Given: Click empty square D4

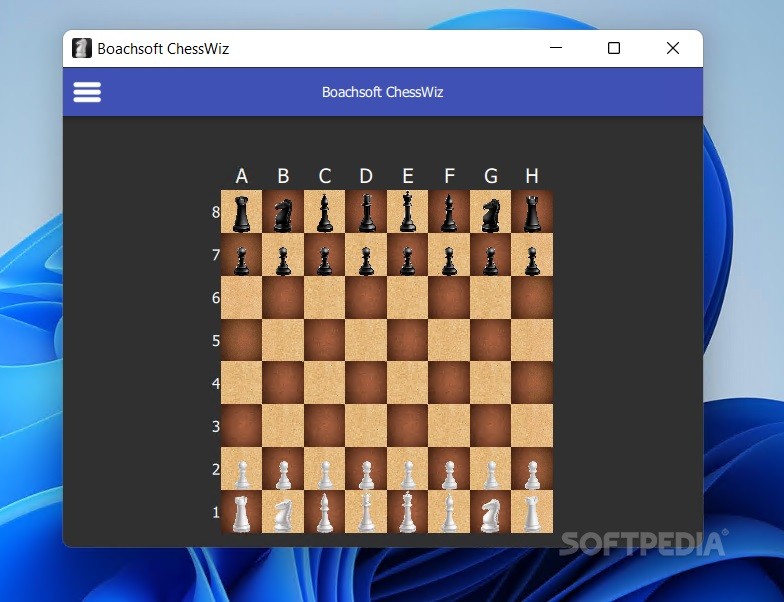Looking at the screenshot, I should click(366, 383).
